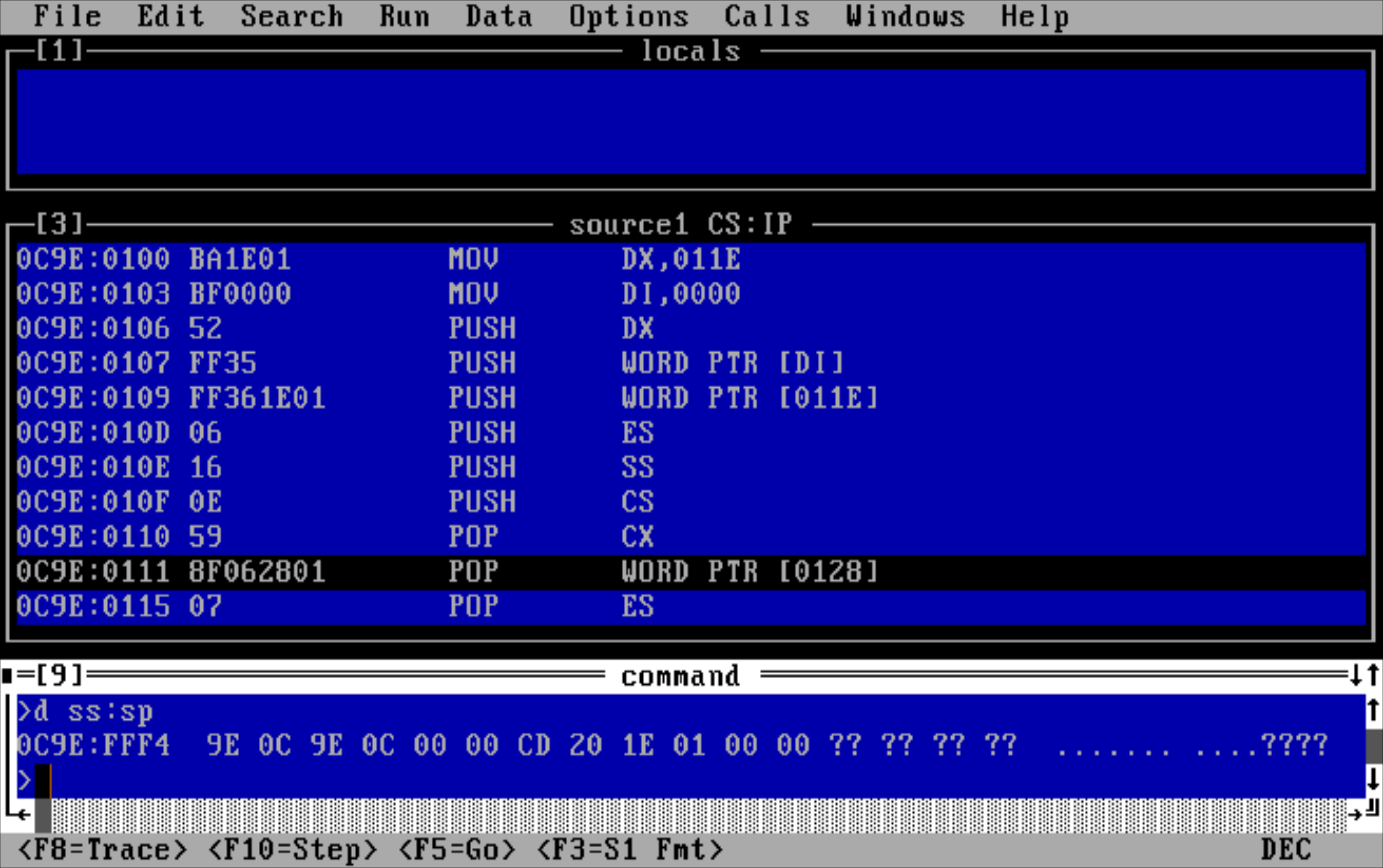Click the locals window title

coord(691,52)
